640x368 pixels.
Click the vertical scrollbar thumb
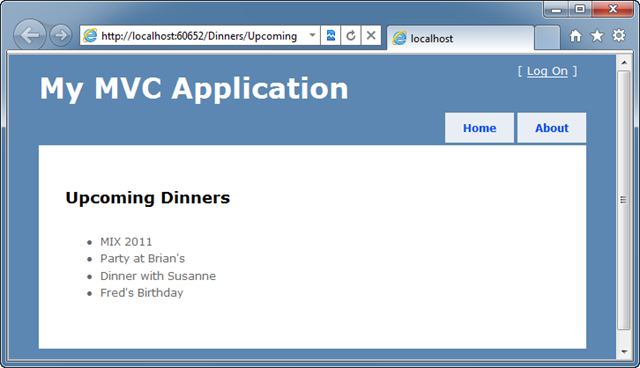[x=624, y=200]
